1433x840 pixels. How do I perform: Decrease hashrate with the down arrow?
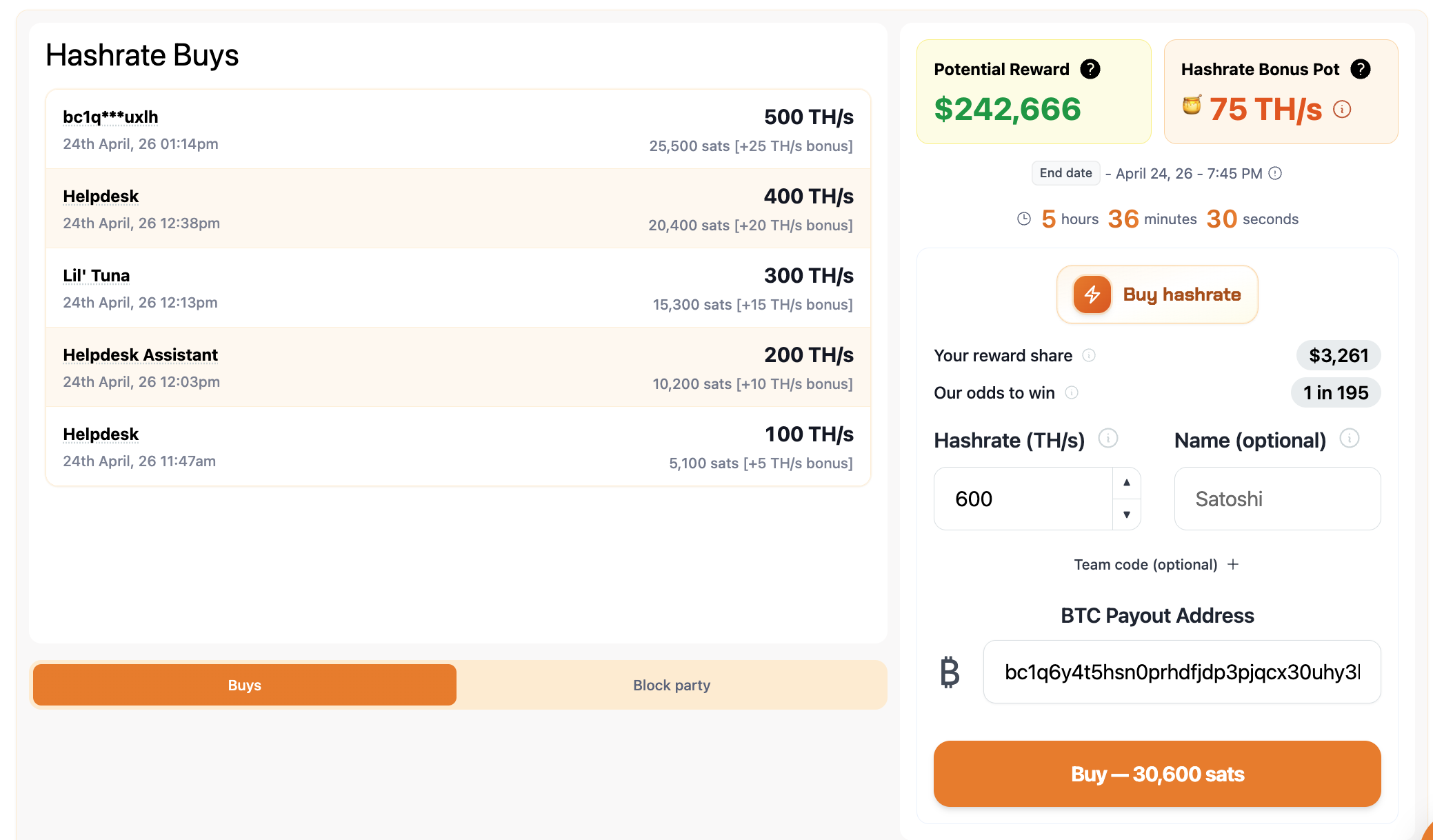[1127, 514]
